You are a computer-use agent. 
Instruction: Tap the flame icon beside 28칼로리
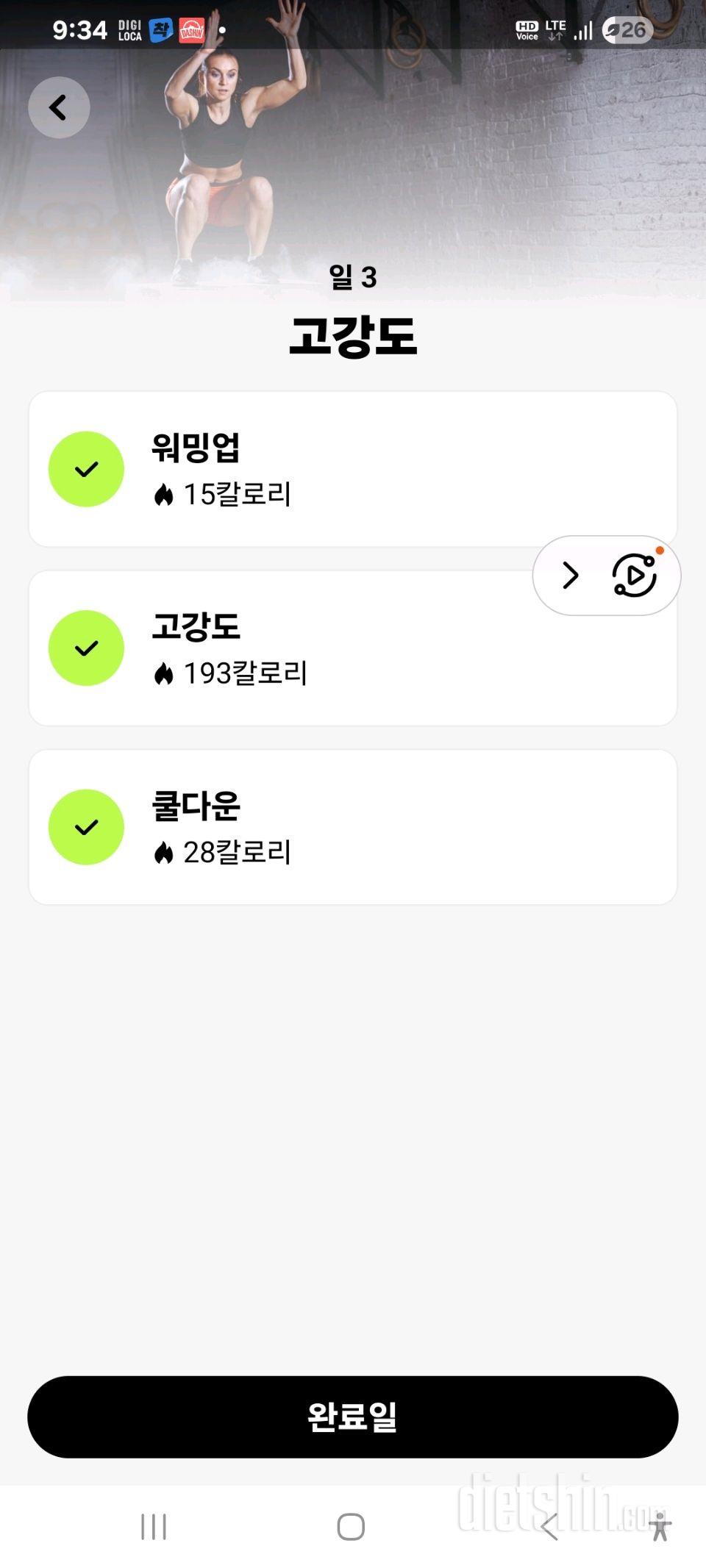(x=163, y=853)
